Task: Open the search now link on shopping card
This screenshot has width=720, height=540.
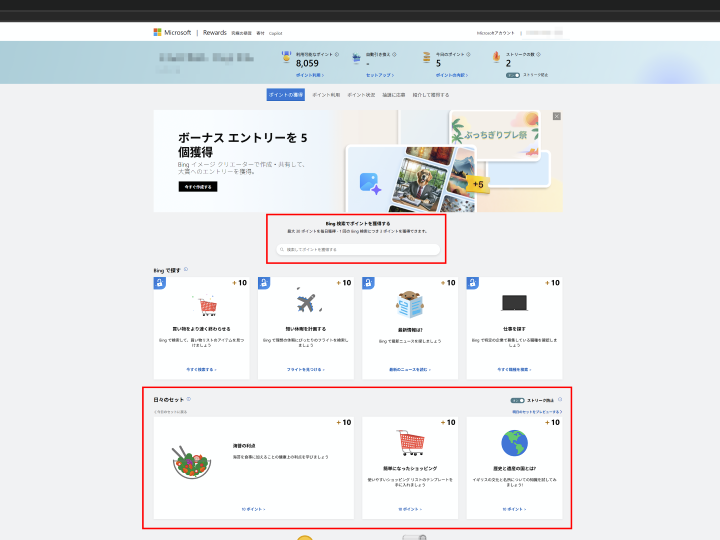Action: [x=202, y=369]
